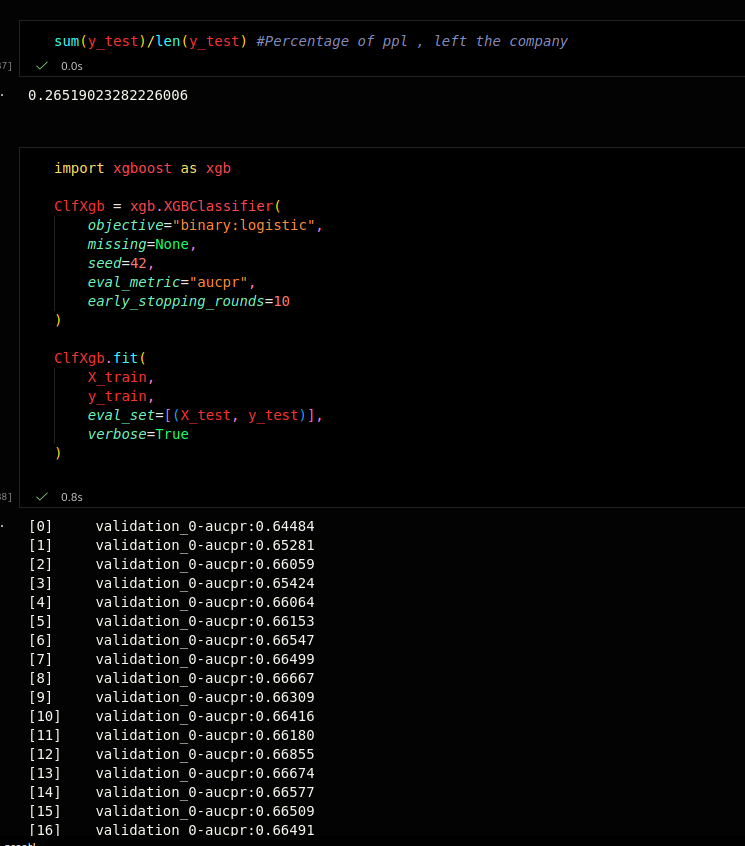Place cursor on eval_metric="aucpr" line
The width and height of the screenshot is (745, 846).
[x=171, y=282]
